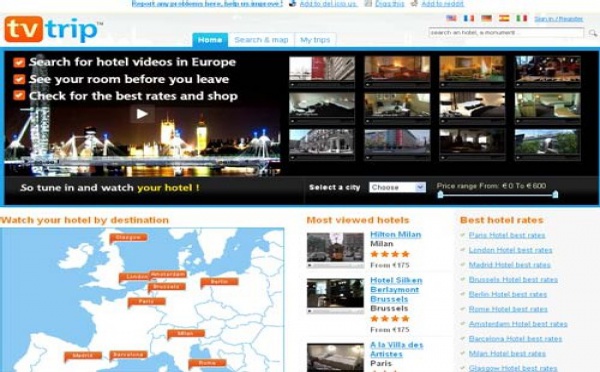
Task: Open the last video thumbnail in the bottom row
Action: [x=548, y=145]
